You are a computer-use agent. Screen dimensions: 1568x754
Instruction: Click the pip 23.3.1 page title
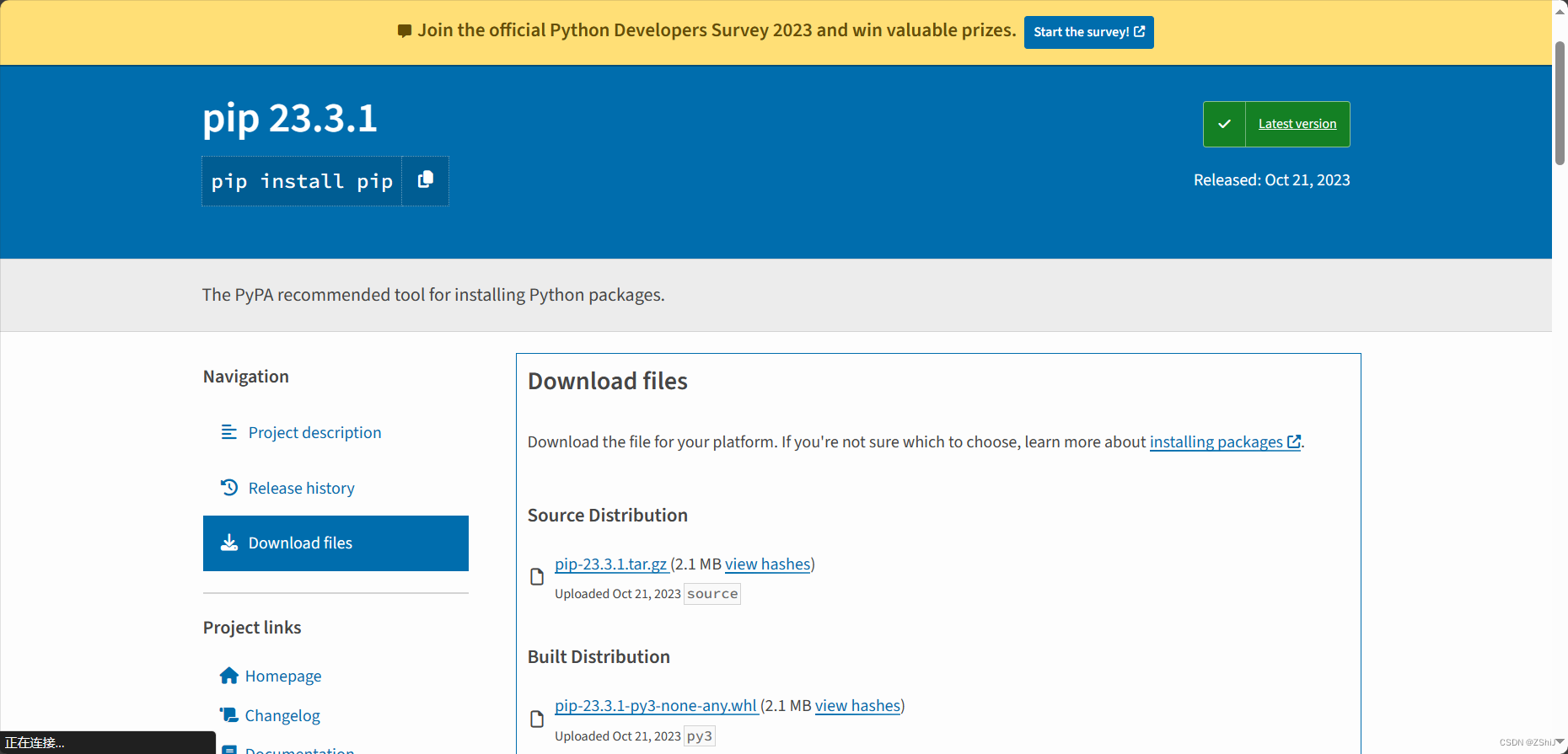click(290, 118)
